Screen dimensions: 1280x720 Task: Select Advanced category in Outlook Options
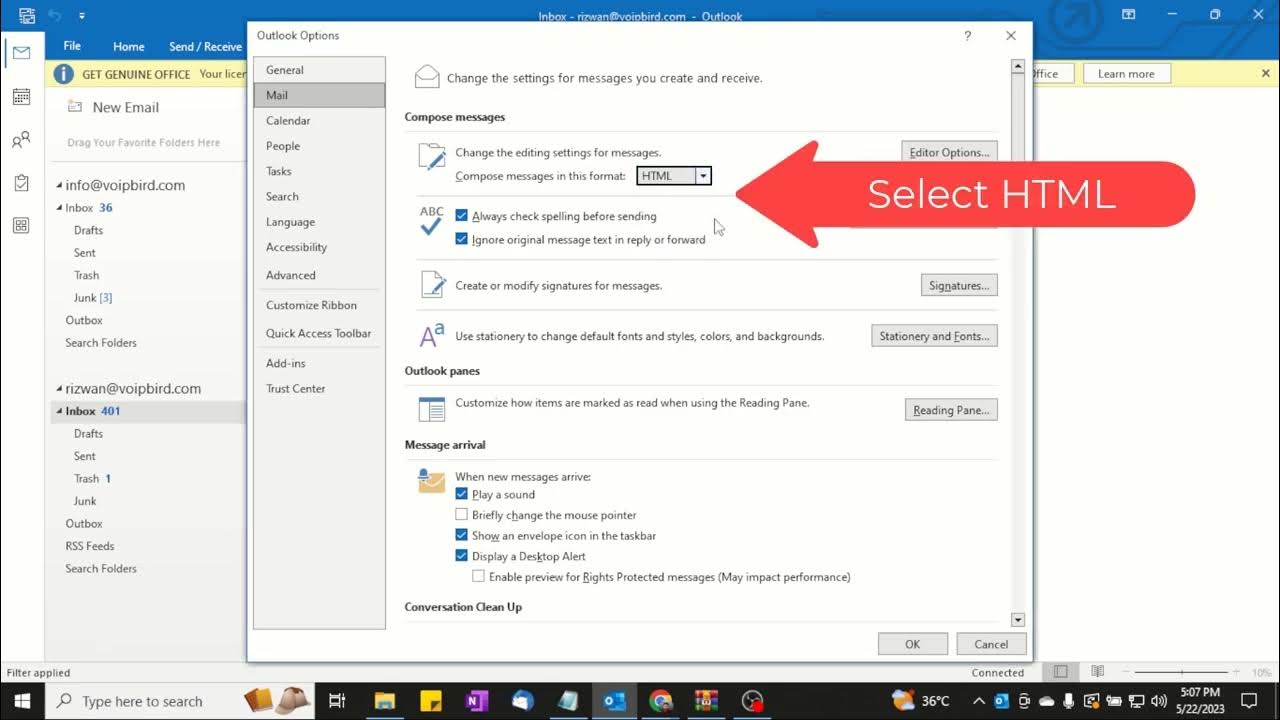coord(319,275)
